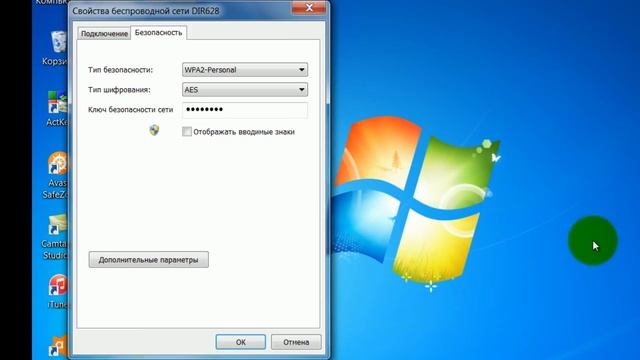Click the UAC shield icon
The height and width of the screenshot is (360, 640).
tap(154, 130)
